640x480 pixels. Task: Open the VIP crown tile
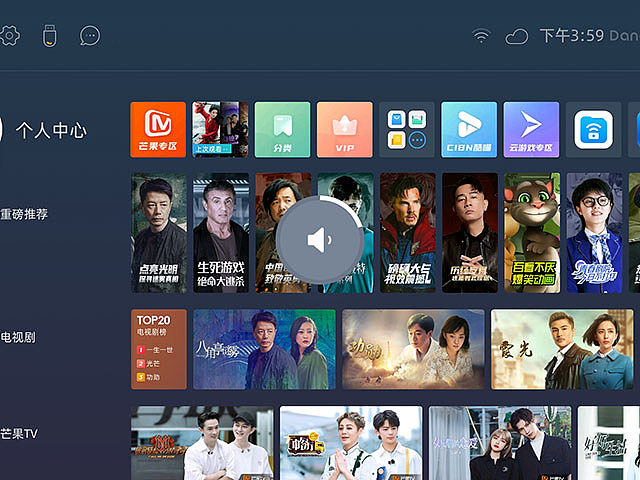pyautogui.click(x=344, y=129)
